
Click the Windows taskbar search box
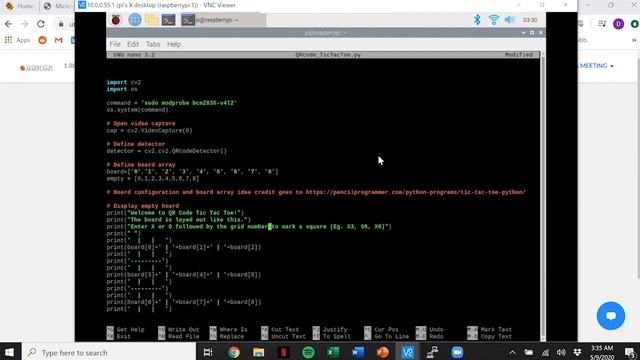(109, 352)
